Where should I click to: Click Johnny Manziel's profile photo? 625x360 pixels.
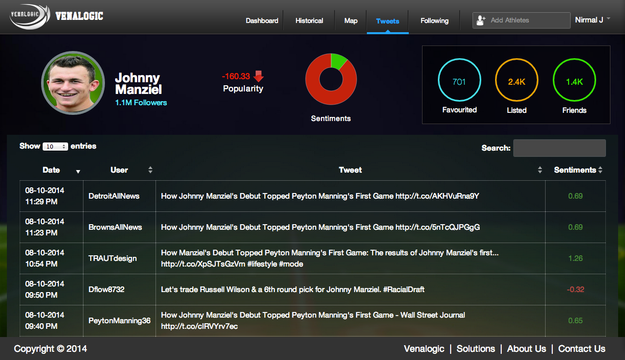[73, 83]
